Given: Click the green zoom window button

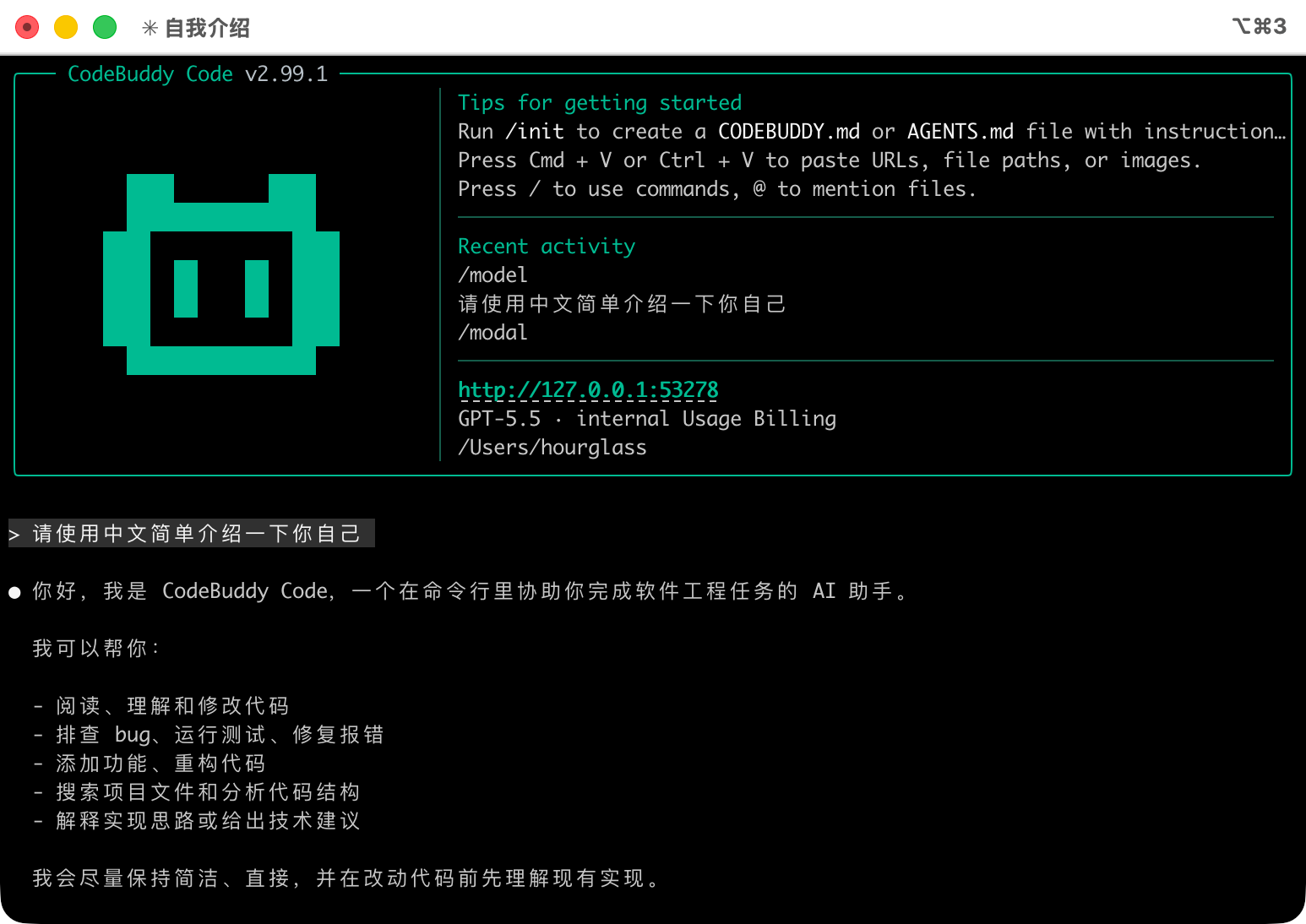Looking at the screenshot, I should (105, 27).
